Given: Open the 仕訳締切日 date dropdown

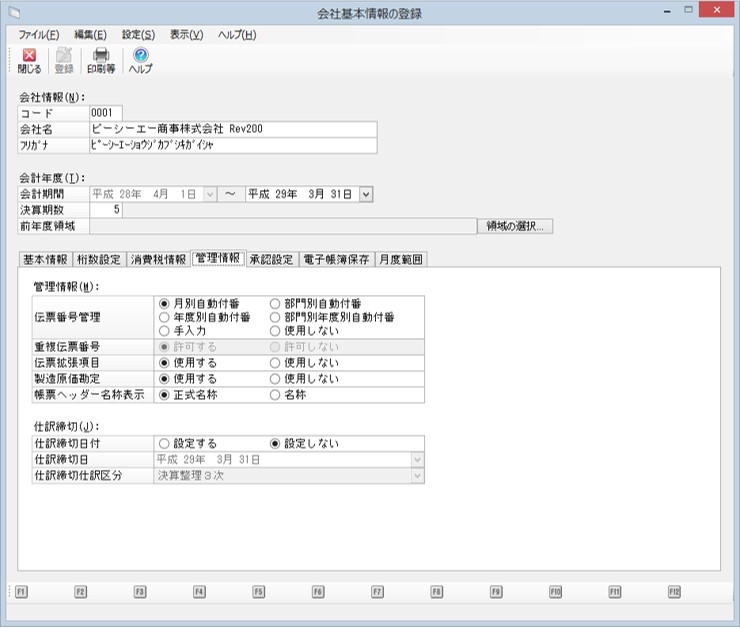Looking at the screenshot, I should [417, 460].
